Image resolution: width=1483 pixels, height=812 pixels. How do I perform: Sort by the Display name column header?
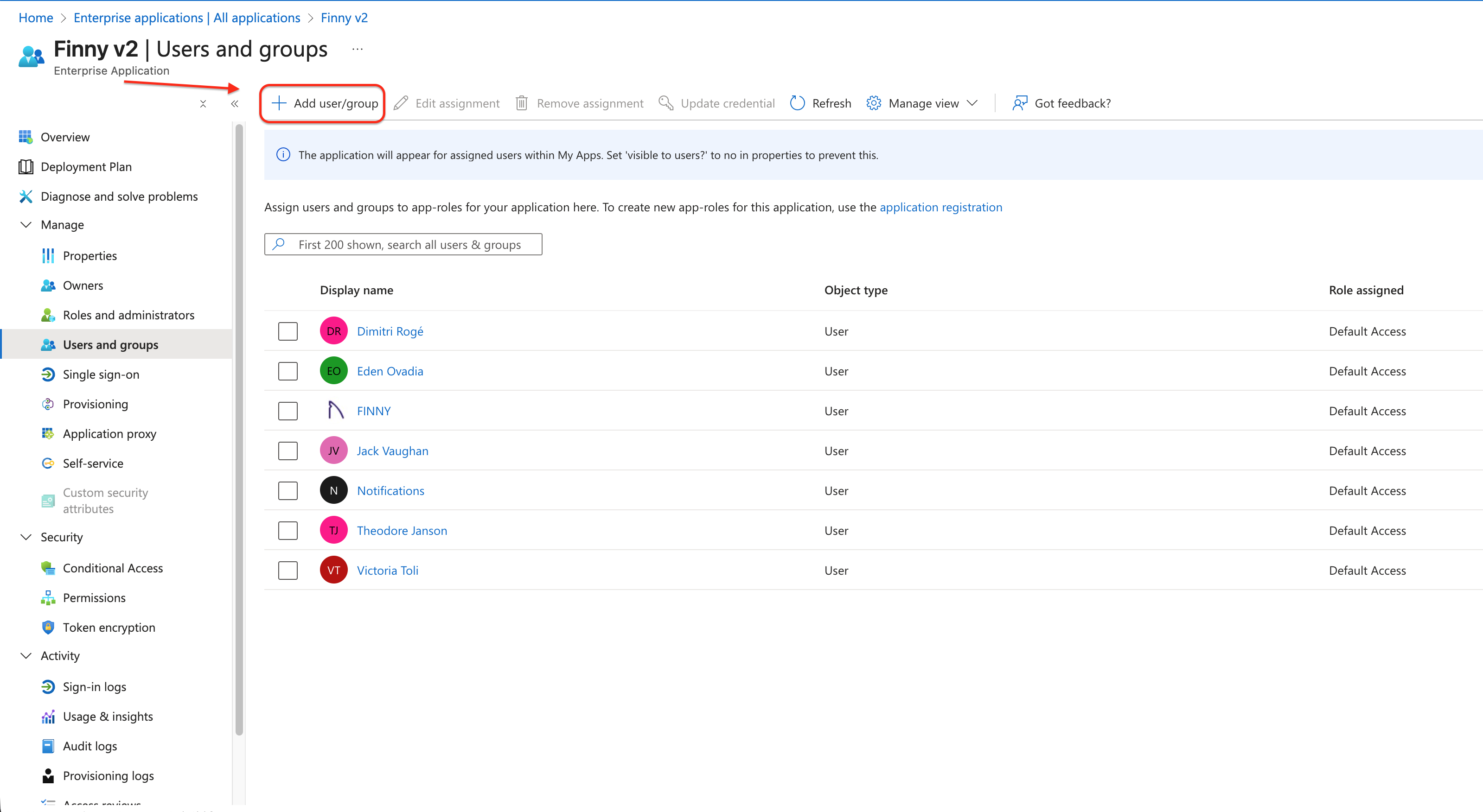pos(356,291)
